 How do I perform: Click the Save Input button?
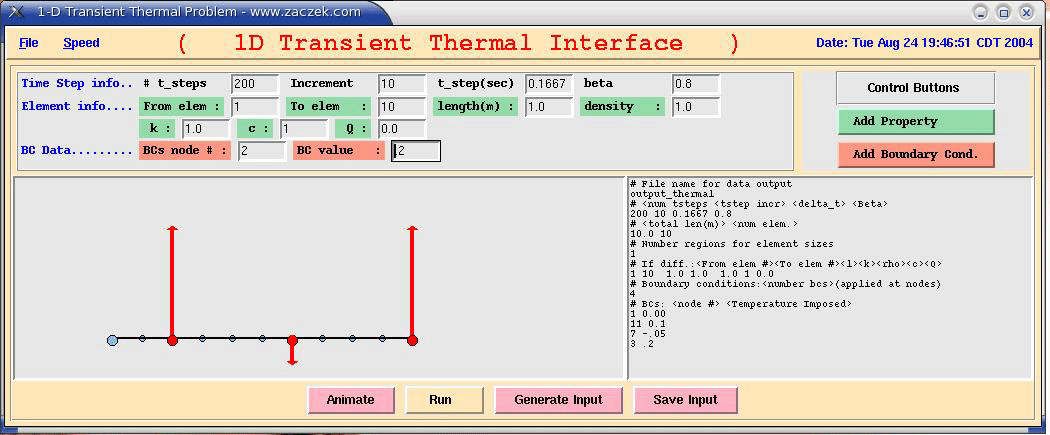tap(685, 400)
